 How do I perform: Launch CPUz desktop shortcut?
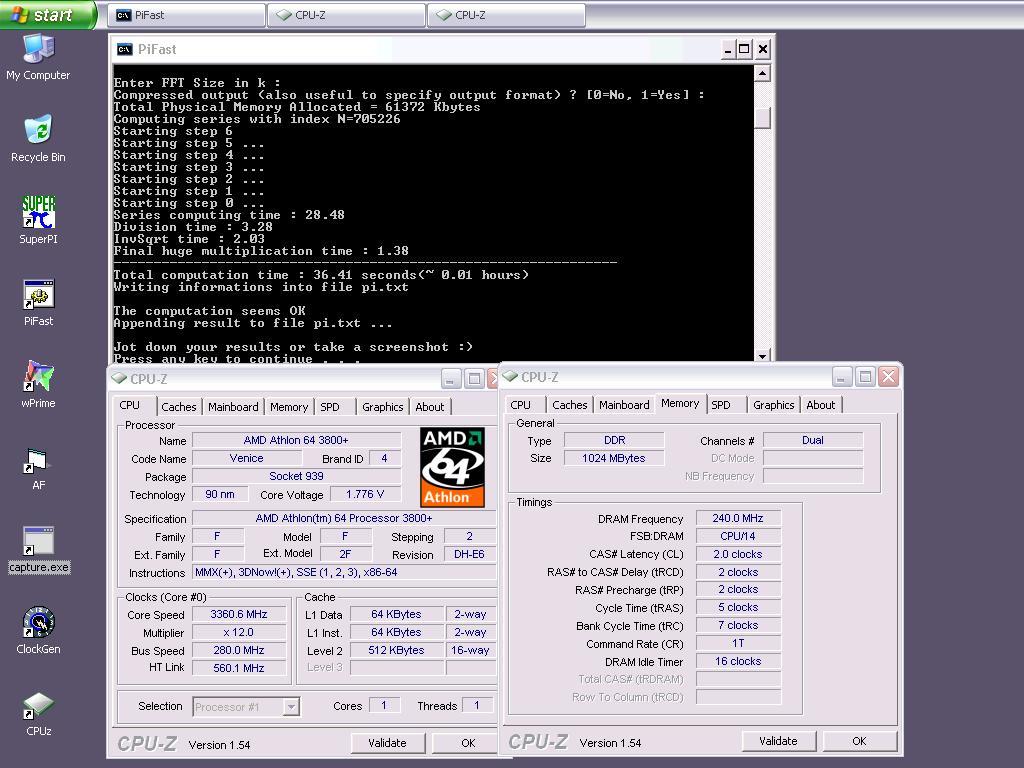click(38, 713)
